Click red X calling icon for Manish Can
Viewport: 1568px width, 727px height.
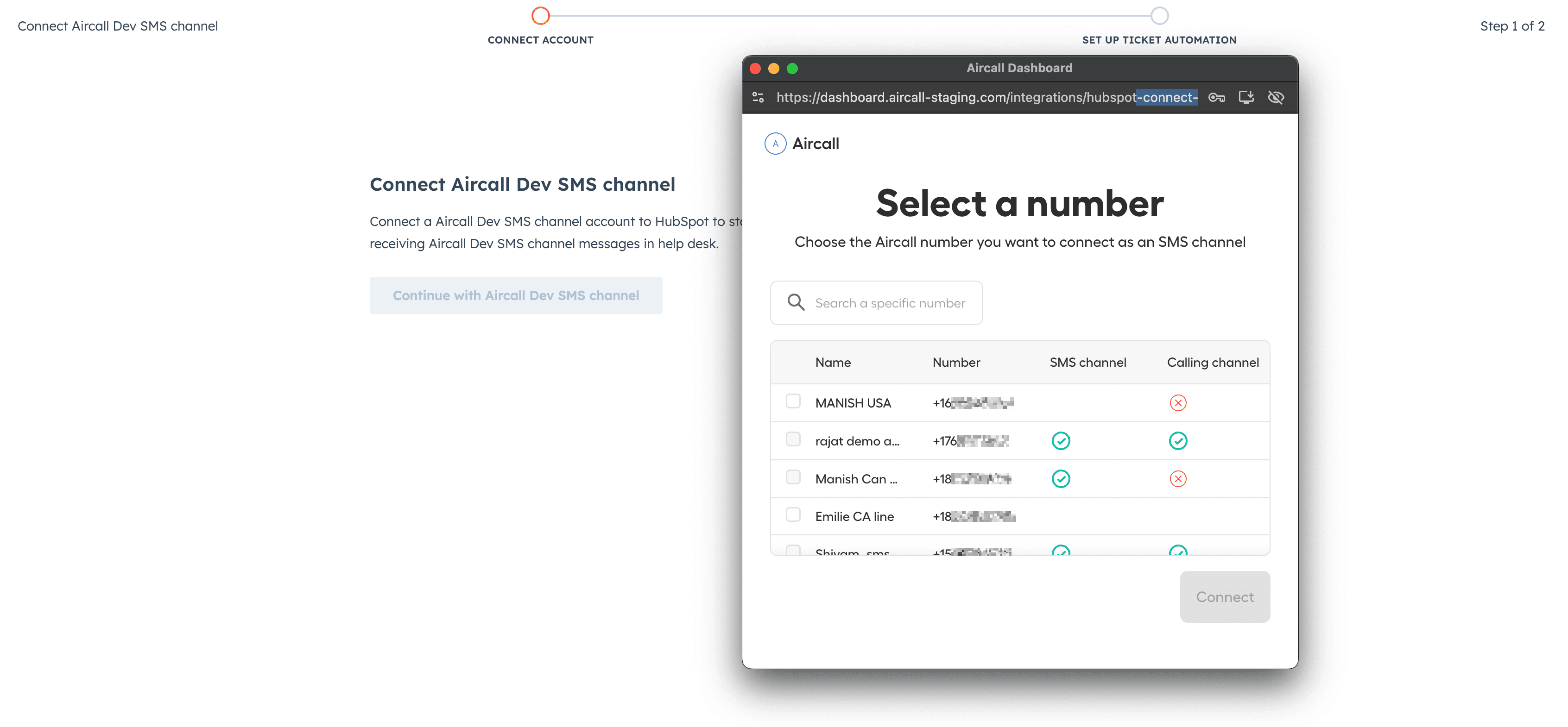(x=1177, y=479)
